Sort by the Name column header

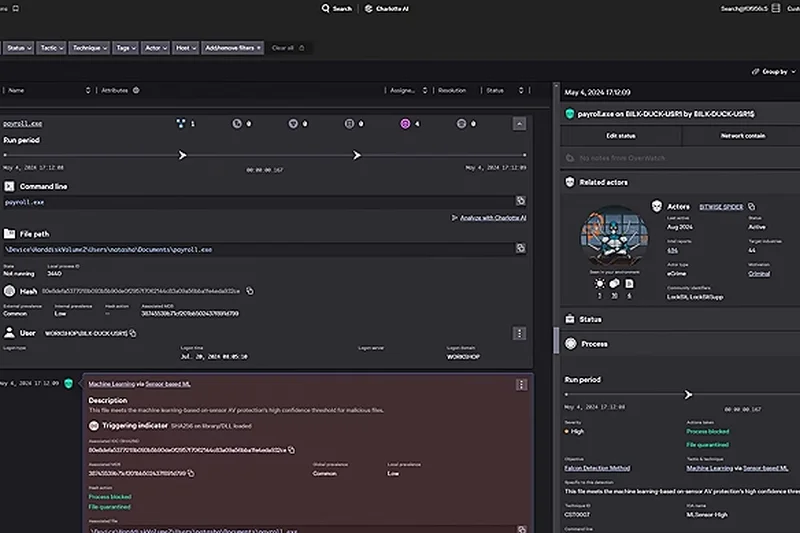pos(16,90)
